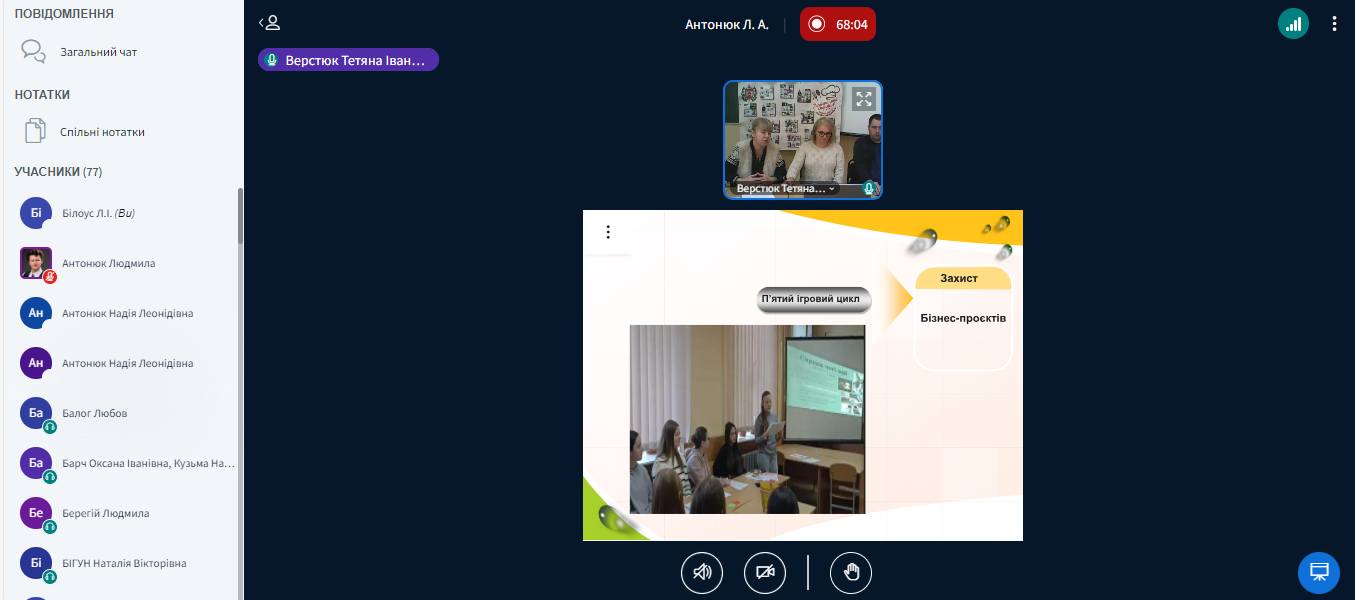Toggle webcam sharing button
This screenshot has width=1355, height=600.
[x=765, y=573]
